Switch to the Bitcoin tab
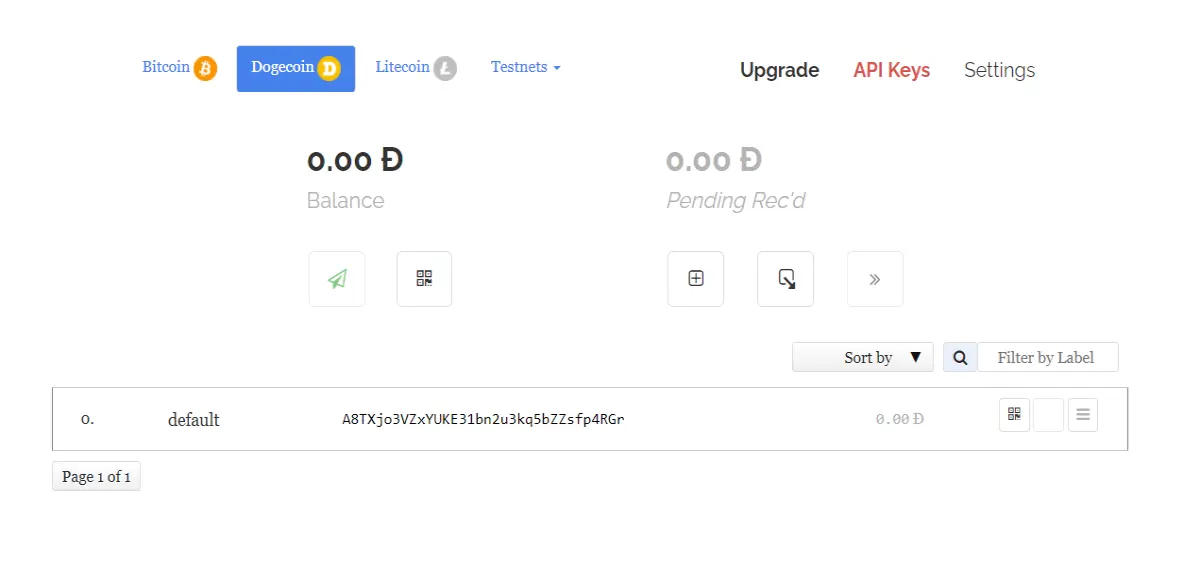 pos(179,68)
